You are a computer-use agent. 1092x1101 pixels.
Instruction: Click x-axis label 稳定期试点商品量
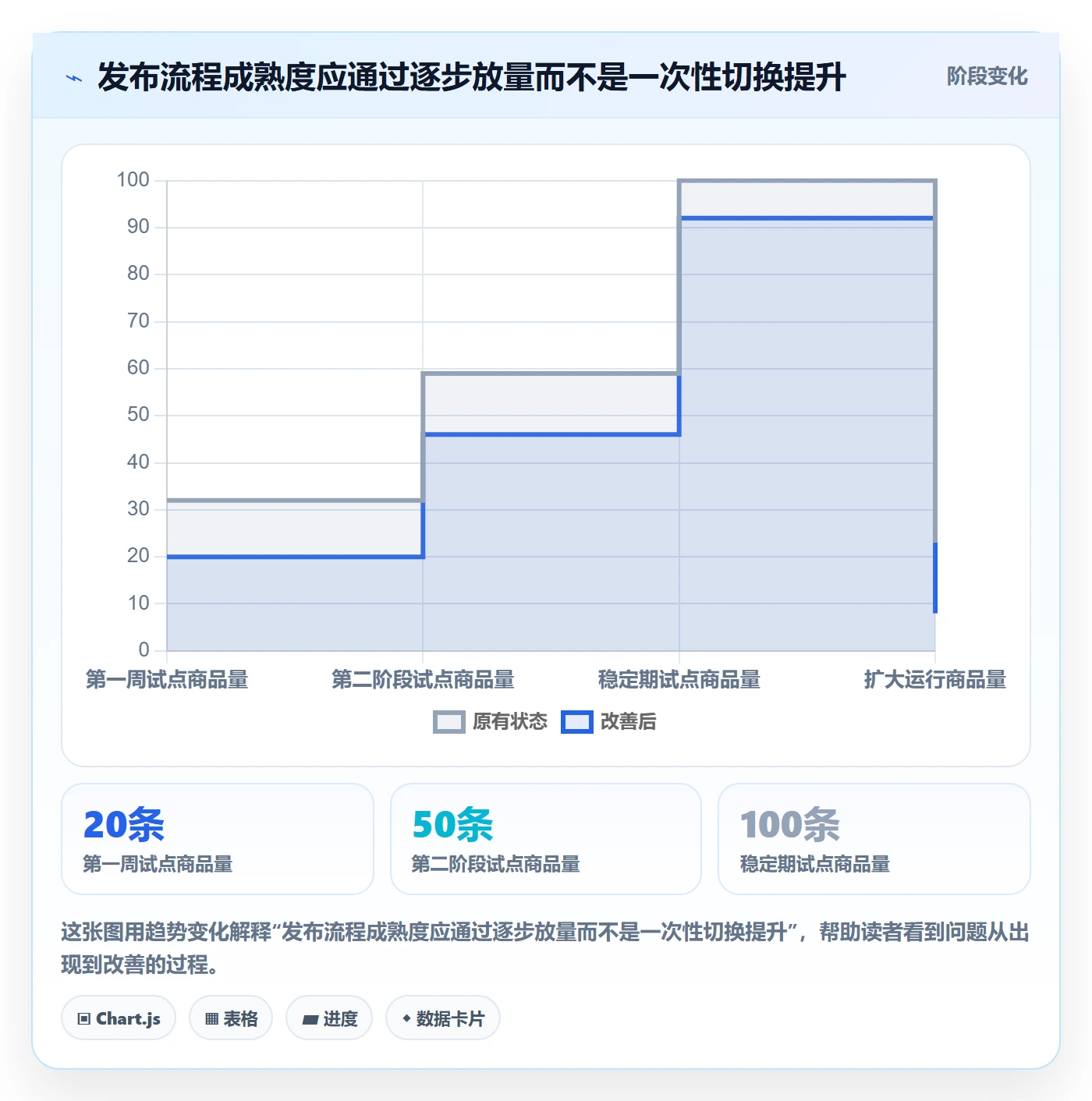[679, 680]
